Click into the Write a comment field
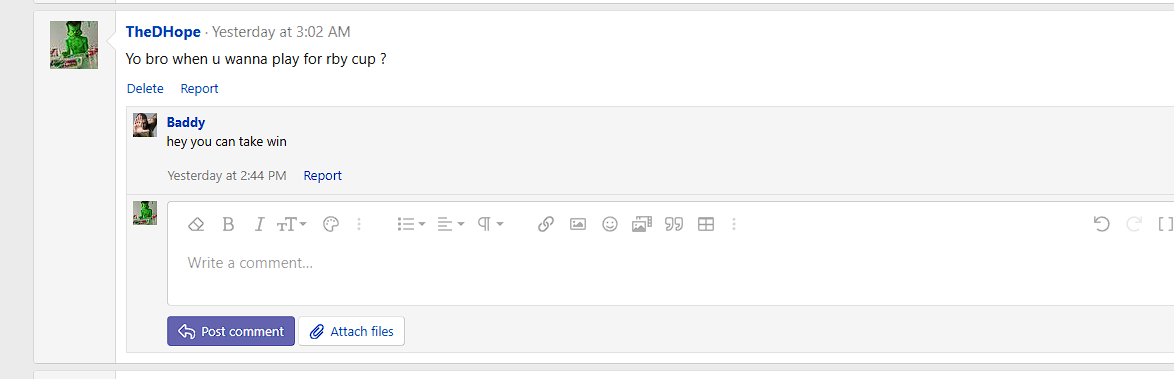 (x=670, y=263)
